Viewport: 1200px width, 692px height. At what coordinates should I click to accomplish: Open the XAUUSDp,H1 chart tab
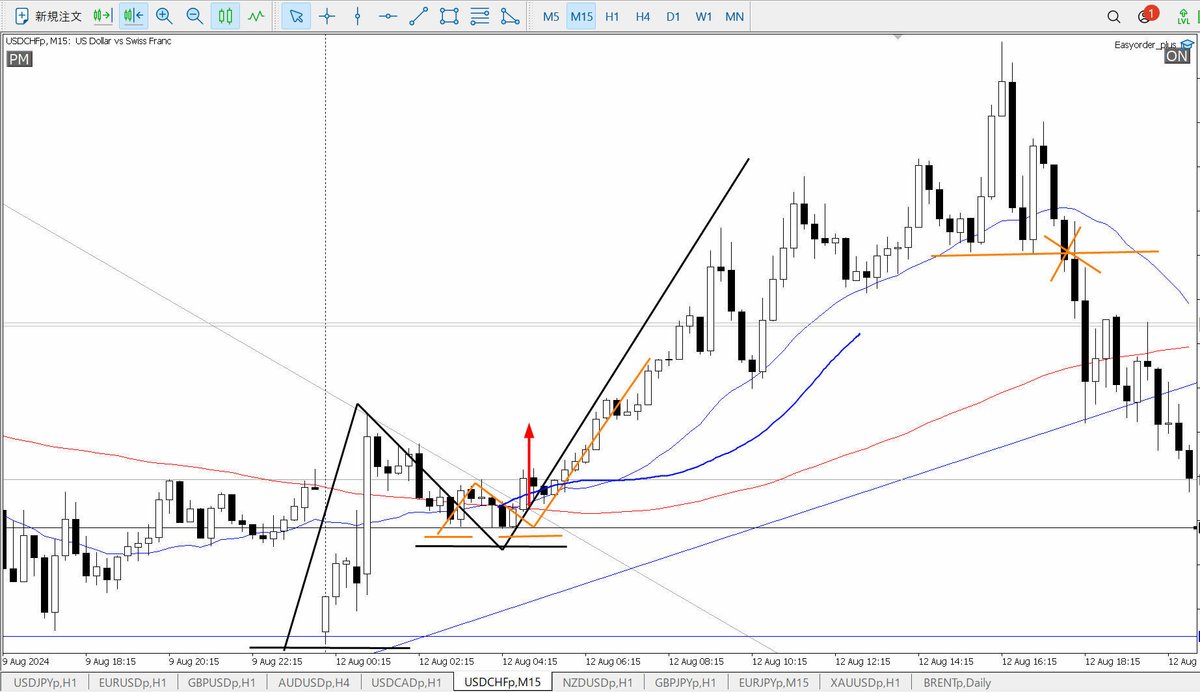coord(865,682)
